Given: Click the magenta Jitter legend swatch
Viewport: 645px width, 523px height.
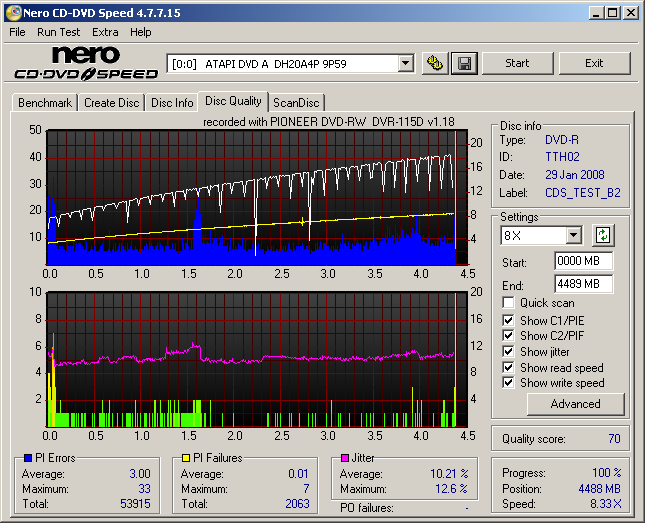Looking at the screenshot, I should click(x=345, y=458).
